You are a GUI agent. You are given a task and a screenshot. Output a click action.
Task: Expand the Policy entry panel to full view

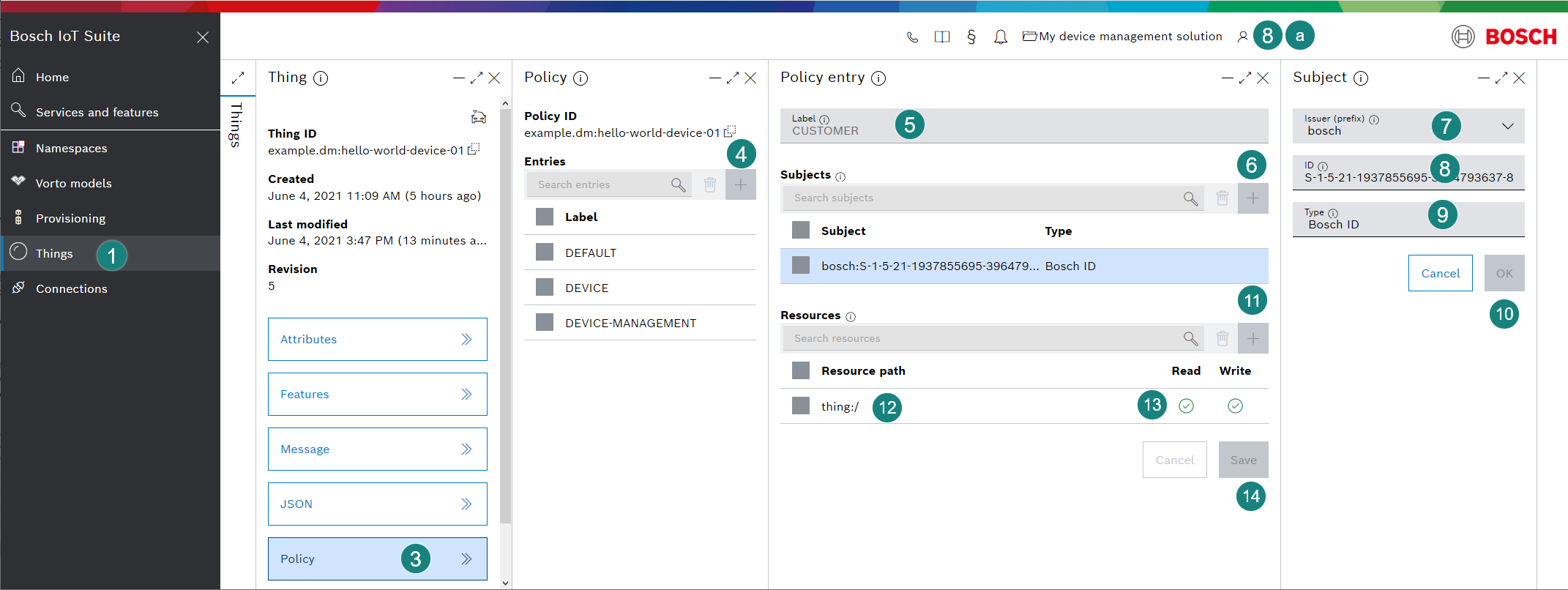[x=1245, y=78]
